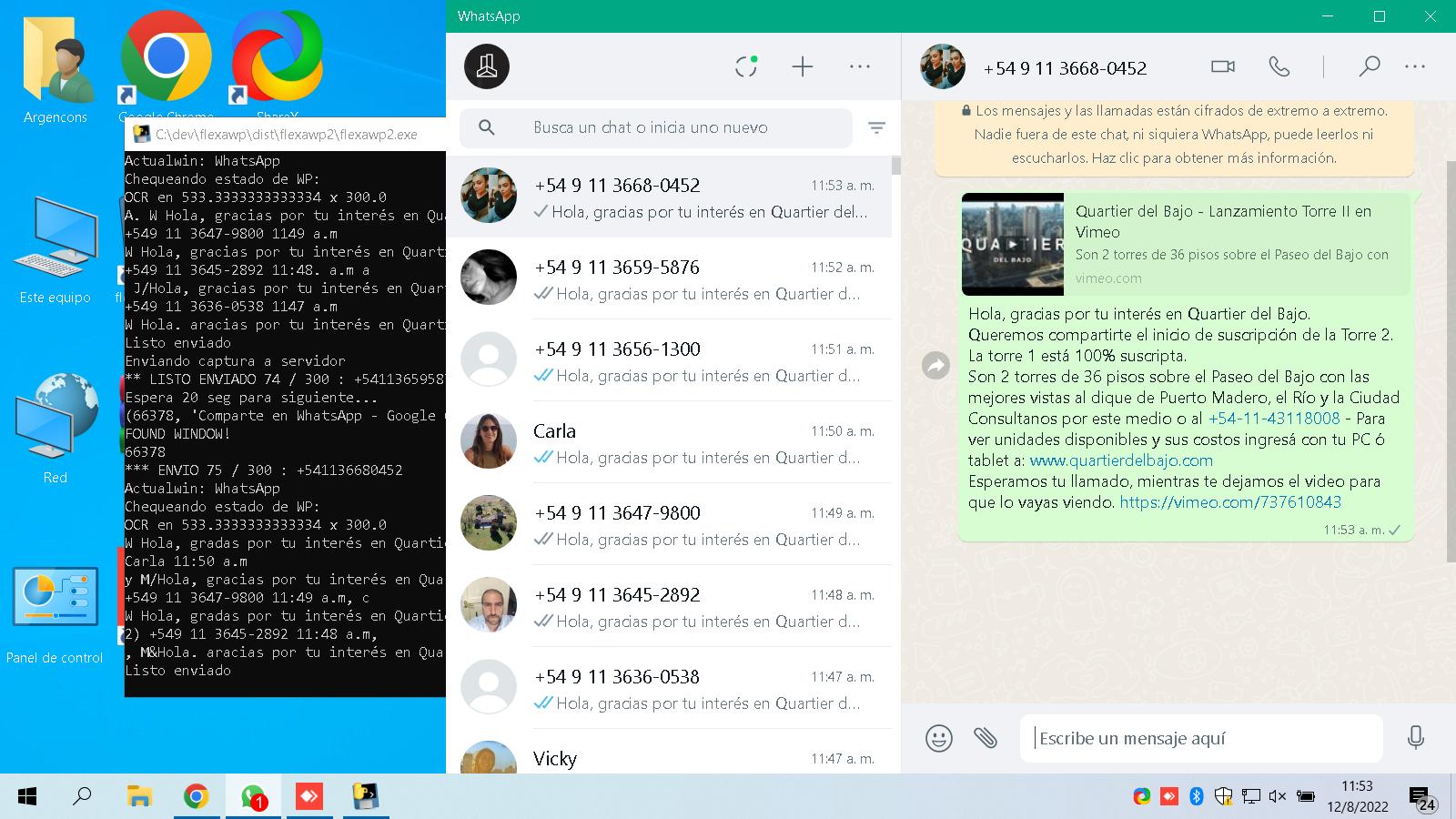Screen dimensions: 1456x819
Task: Open the Carla chat
Action: [x=669, y=442]
